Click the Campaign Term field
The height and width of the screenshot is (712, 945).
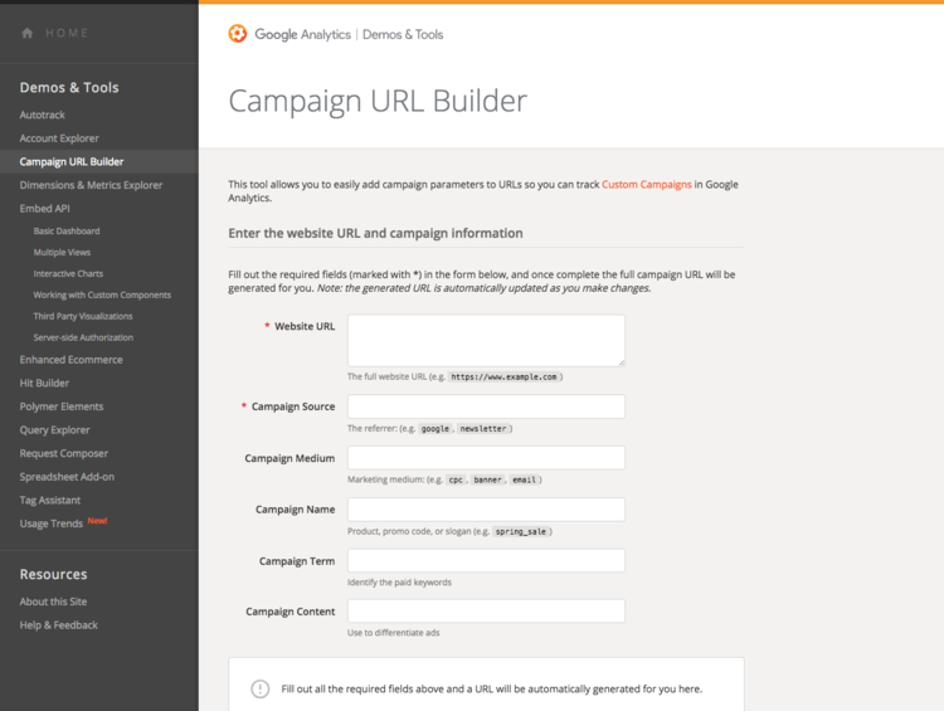(486, 561)
